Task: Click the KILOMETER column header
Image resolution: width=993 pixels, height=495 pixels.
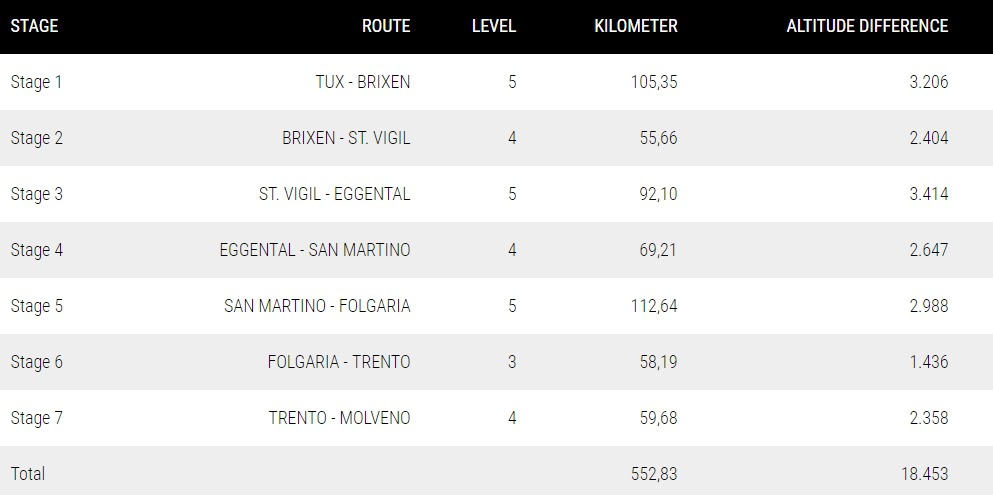Action: click(636, 26)
